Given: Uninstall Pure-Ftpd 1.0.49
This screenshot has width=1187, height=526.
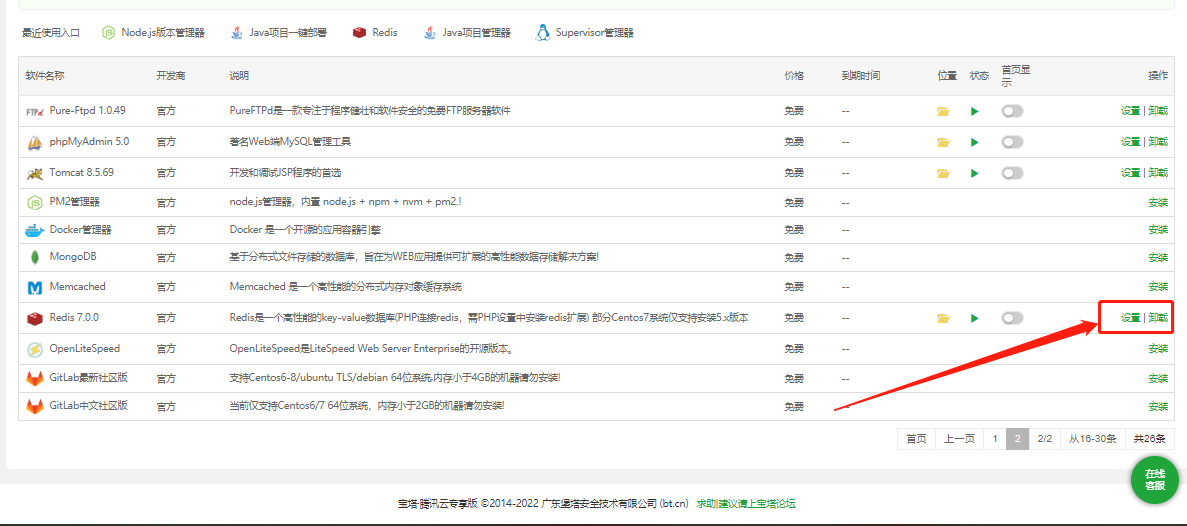Looking at the screenshot, I should pos(1157,111).
